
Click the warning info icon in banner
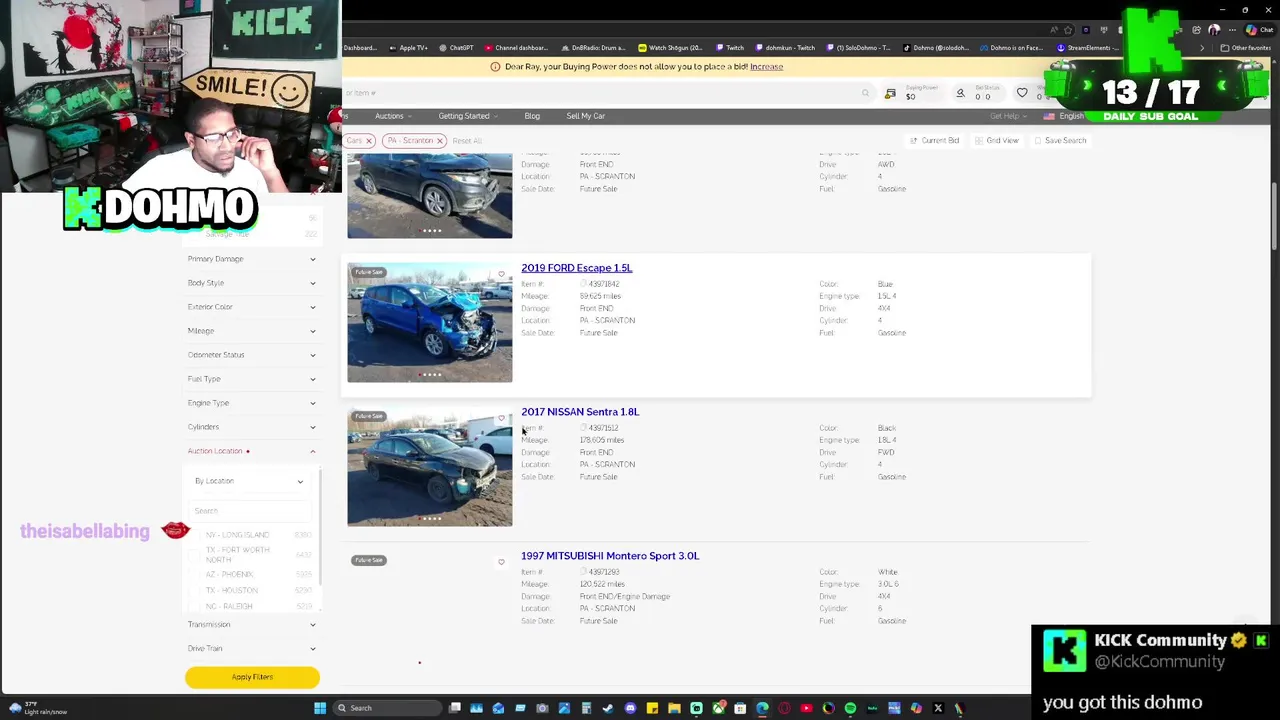[495, 67]
